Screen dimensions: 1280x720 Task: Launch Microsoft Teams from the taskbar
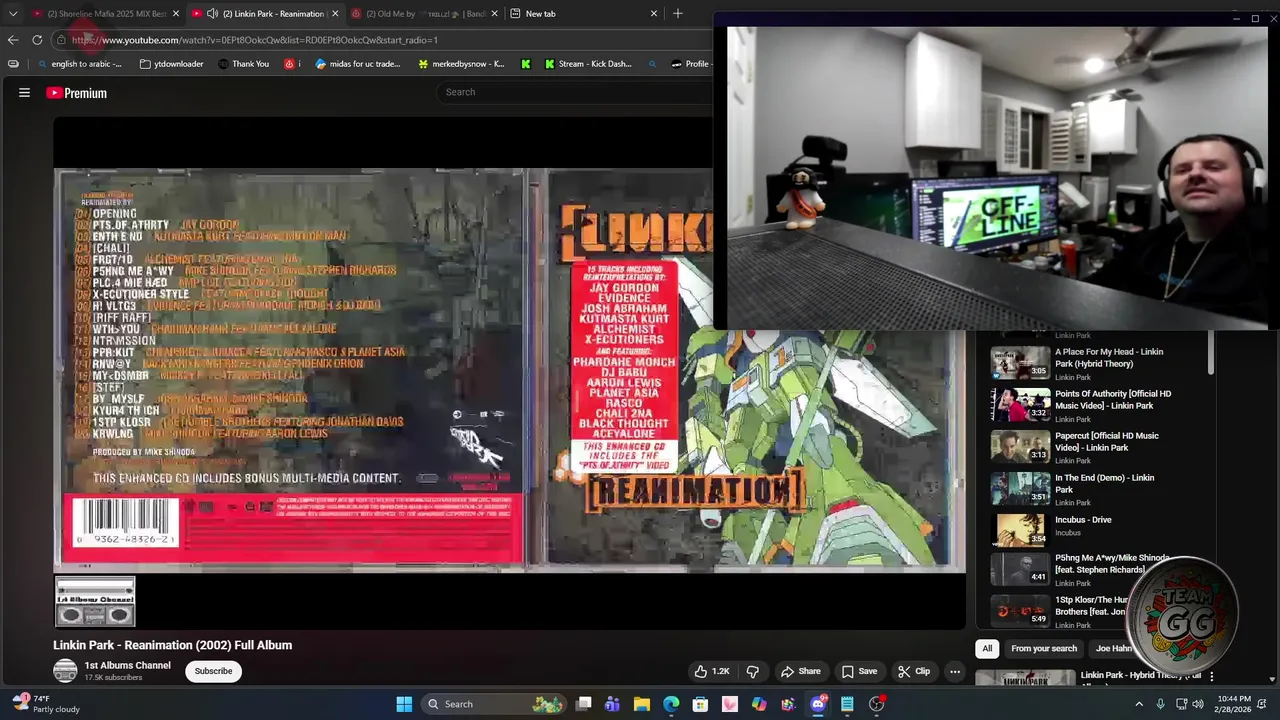point(613,704)
